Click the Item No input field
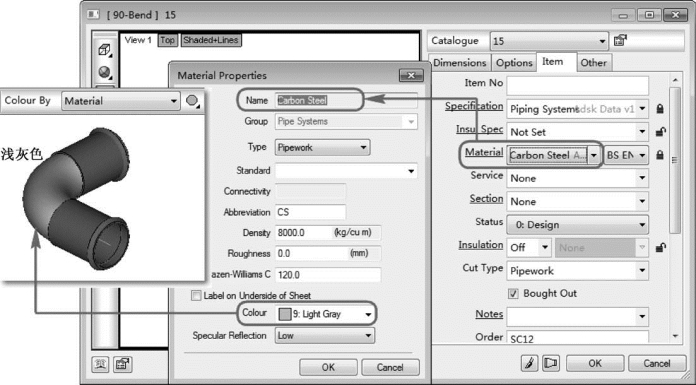Screen dimensions: 696x385 point(577,85)
